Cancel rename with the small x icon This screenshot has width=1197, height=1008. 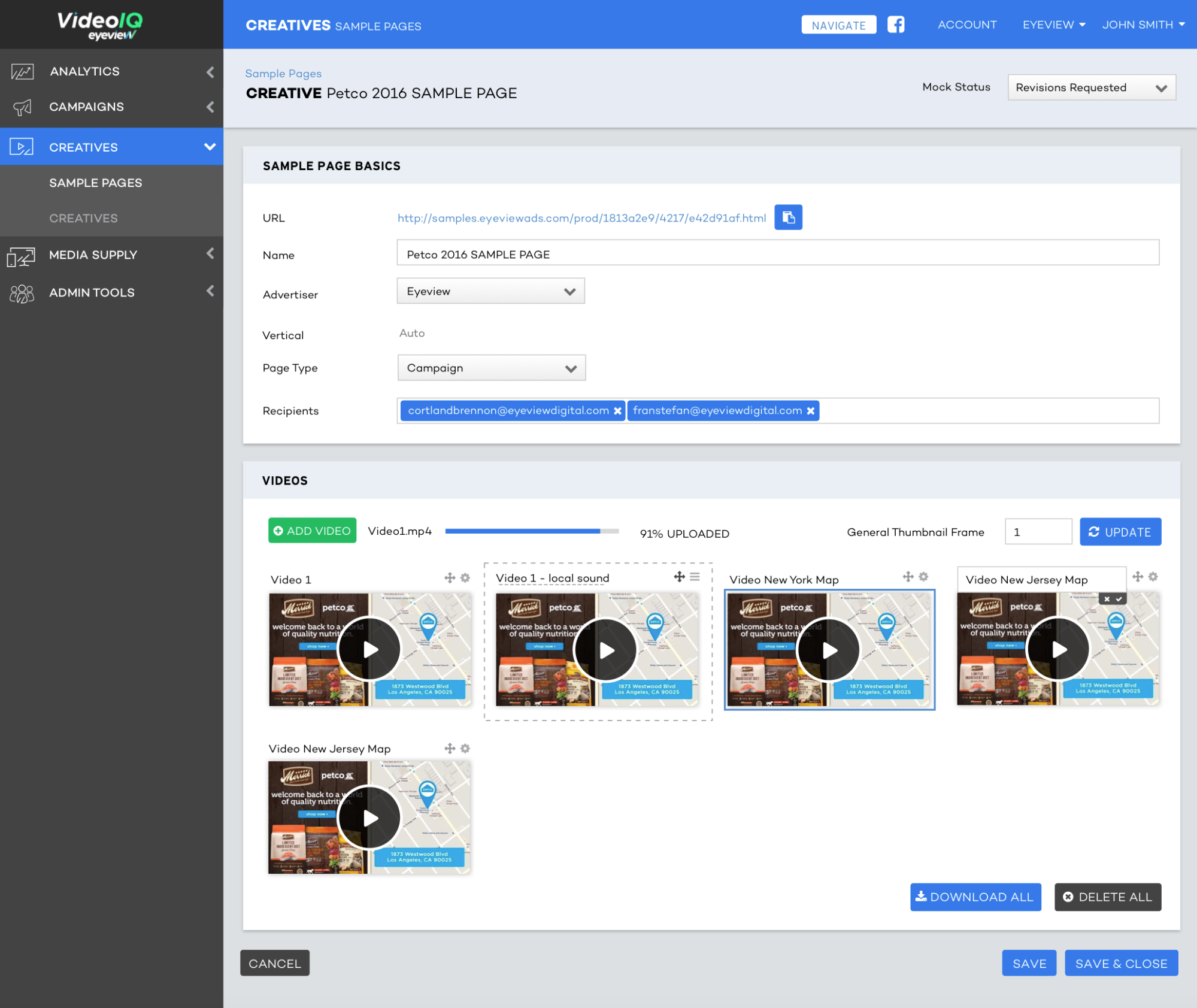click(1107, 599)
